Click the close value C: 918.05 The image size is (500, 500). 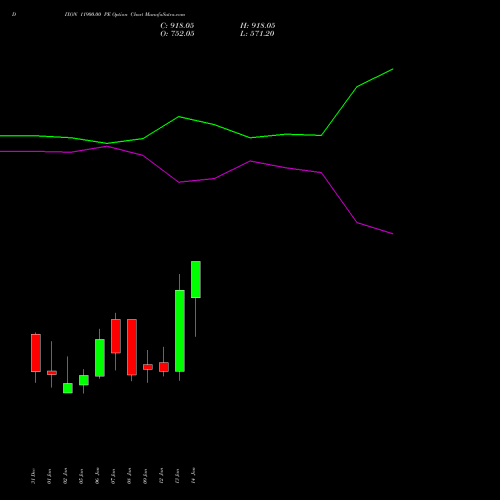[x=177, y=26]
